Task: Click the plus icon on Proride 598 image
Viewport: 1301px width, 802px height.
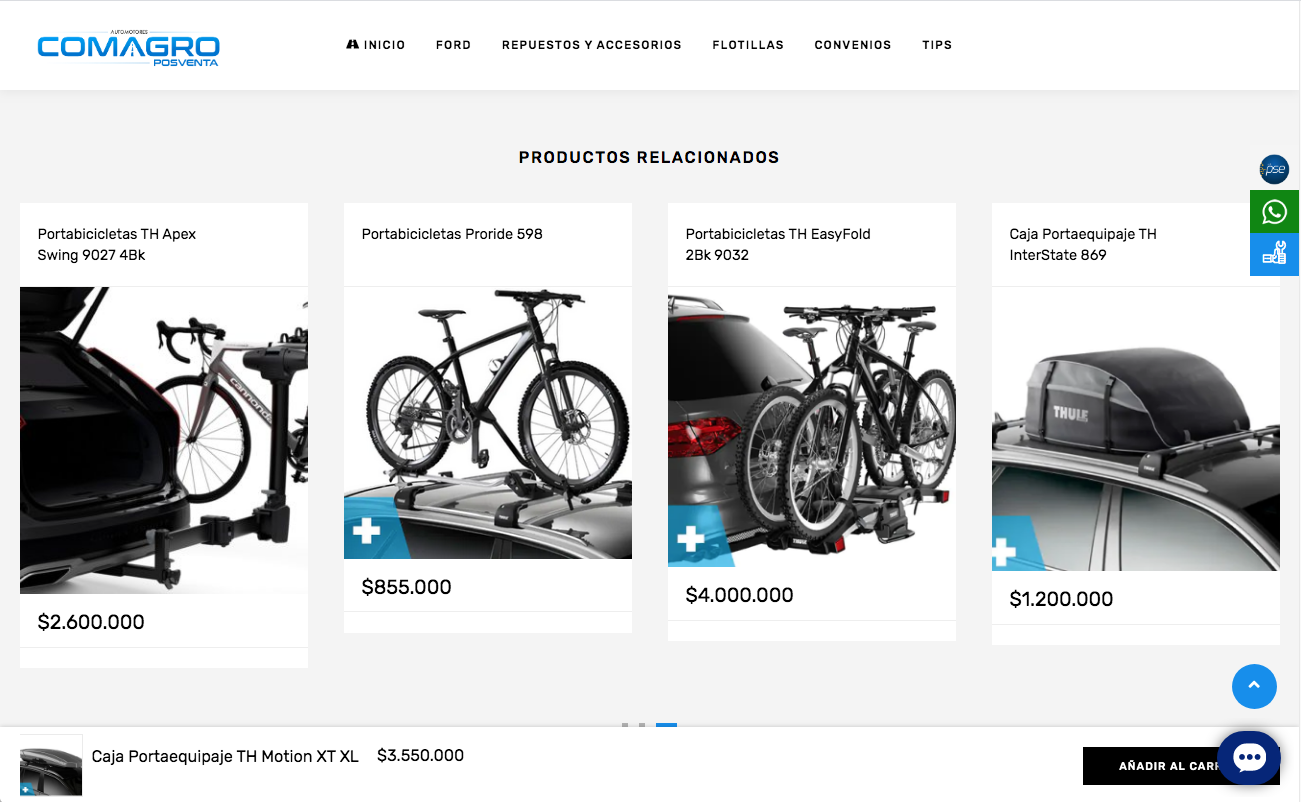Action: click(367, 531)
